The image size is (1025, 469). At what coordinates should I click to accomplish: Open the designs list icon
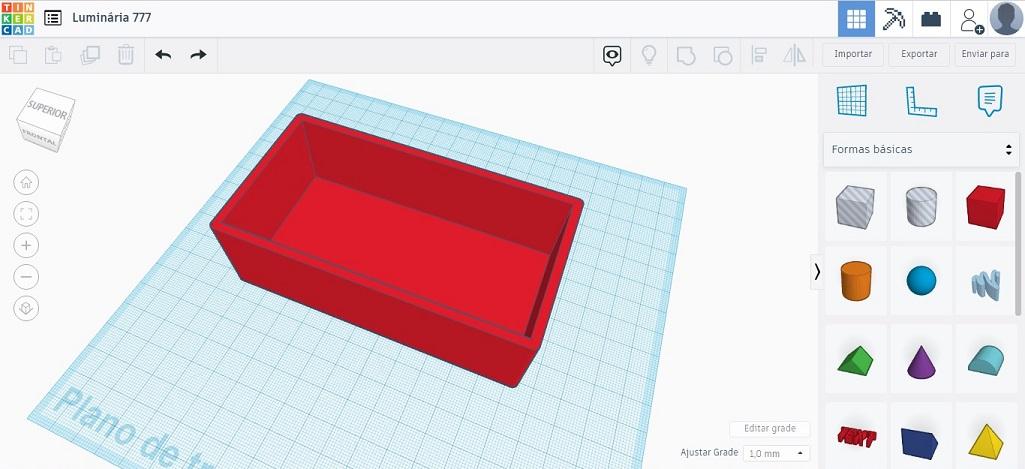tap(53, 18)
